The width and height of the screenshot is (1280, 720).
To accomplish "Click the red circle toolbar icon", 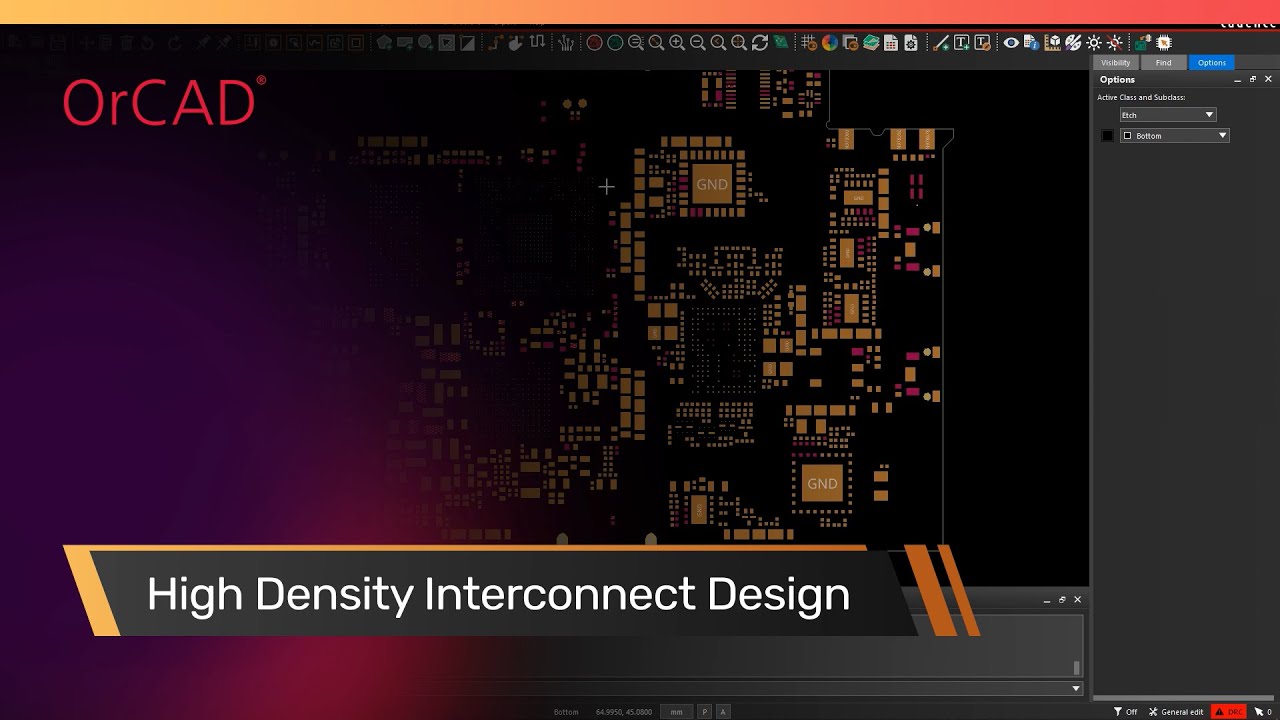I will tap(594, 43).
